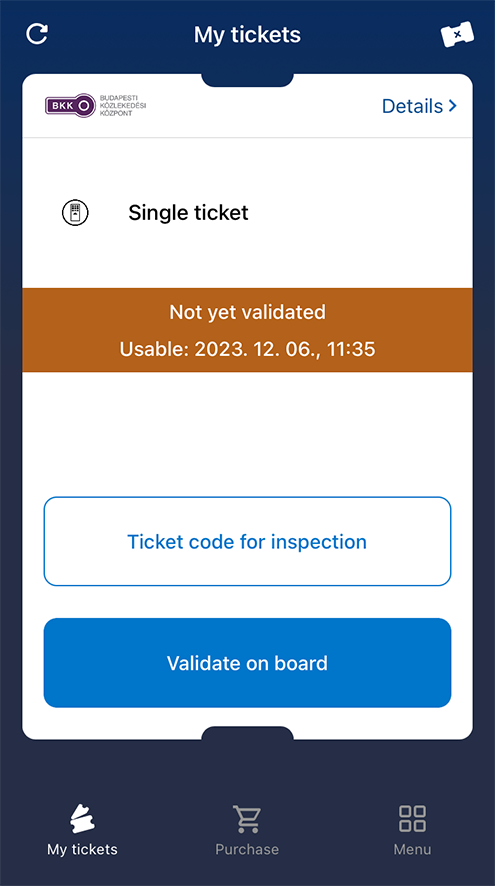Tap the Budapesti Közlekedési Központ text
Screen dimensions: 495x886
point(123,105)
